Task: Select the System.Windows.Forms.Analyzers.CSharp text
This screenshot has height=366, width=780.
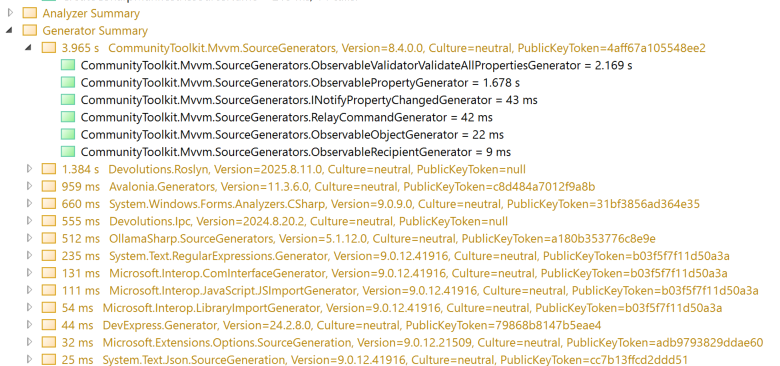Action: coord(404,204)
